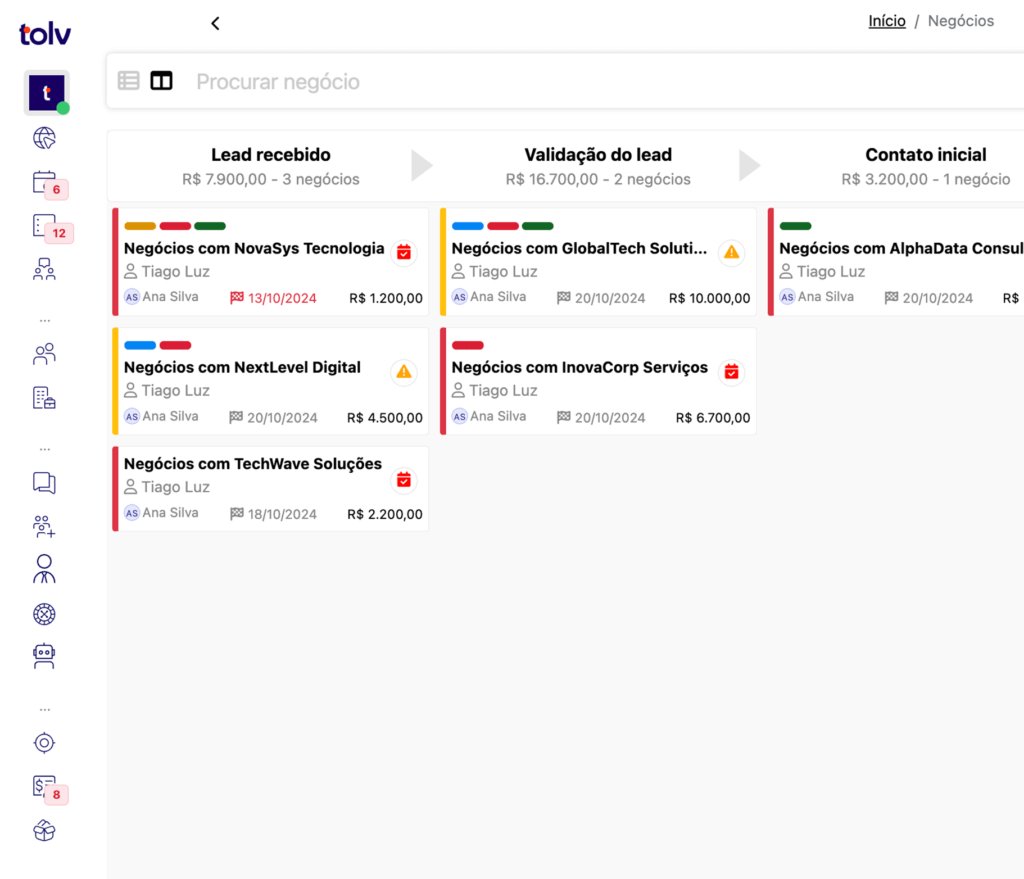This screenshot has width=1024, height=879.
Task: Open the add team members icon
Action: tap(44, 526)
